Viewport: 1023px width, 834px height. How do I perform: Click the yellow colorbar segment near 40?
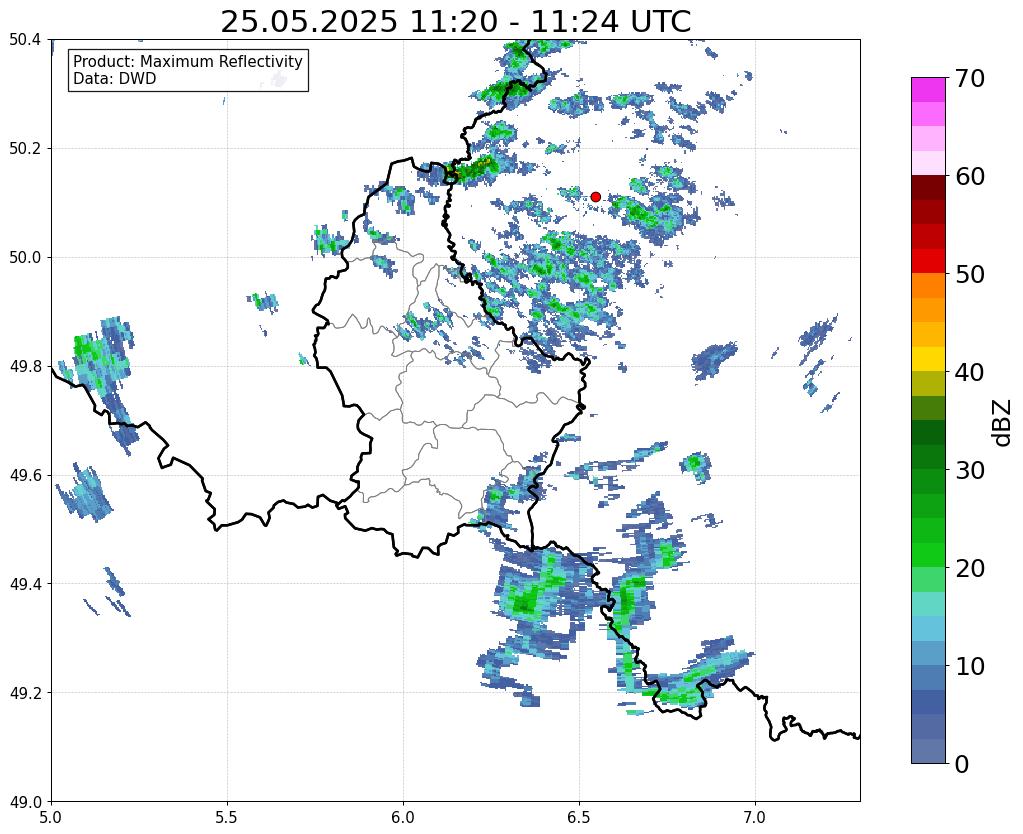click(x=928, y=359)
